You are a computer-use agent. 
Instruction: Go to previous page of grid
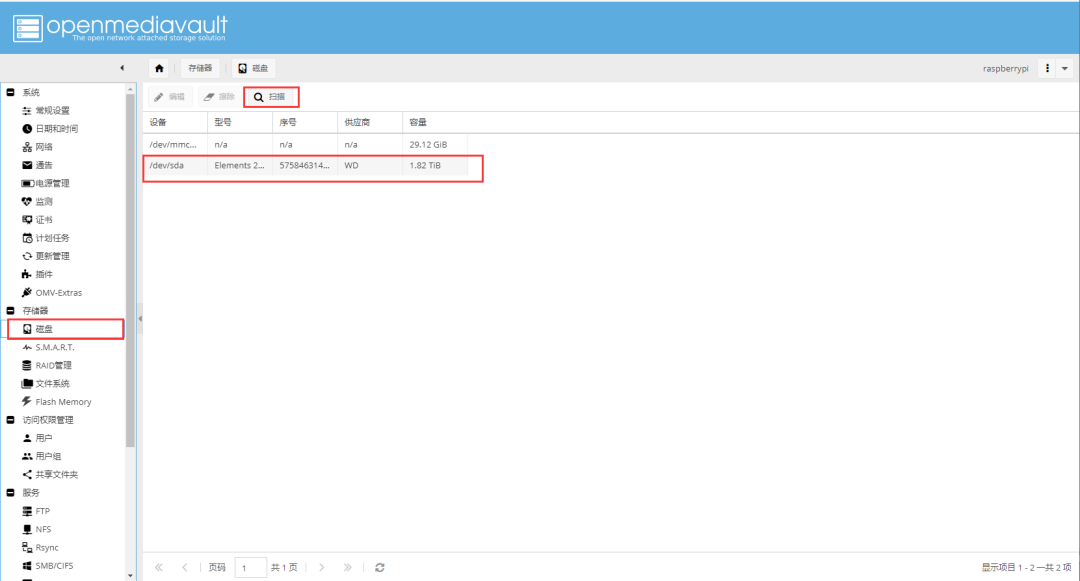coord(185,567)
